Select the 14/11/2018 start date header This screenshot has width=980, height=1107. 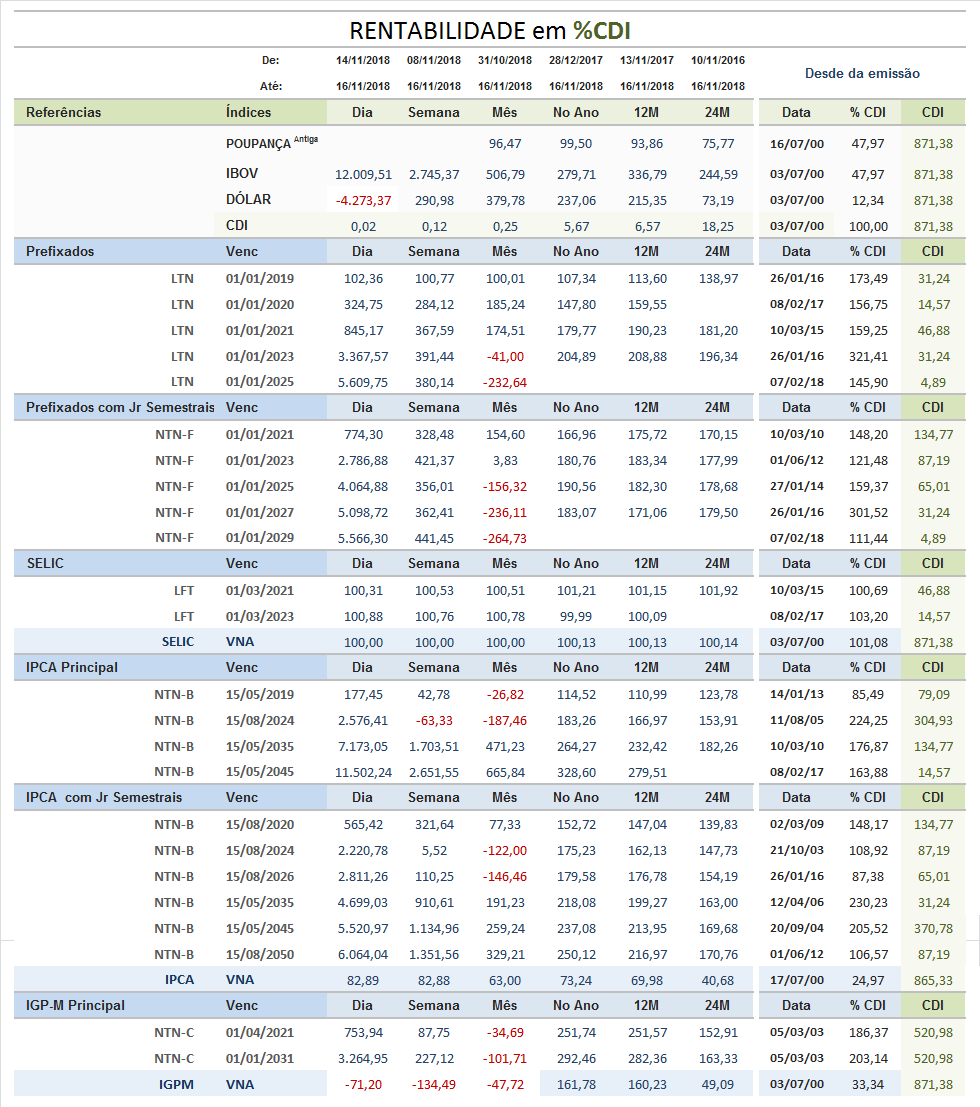(363, 61)
